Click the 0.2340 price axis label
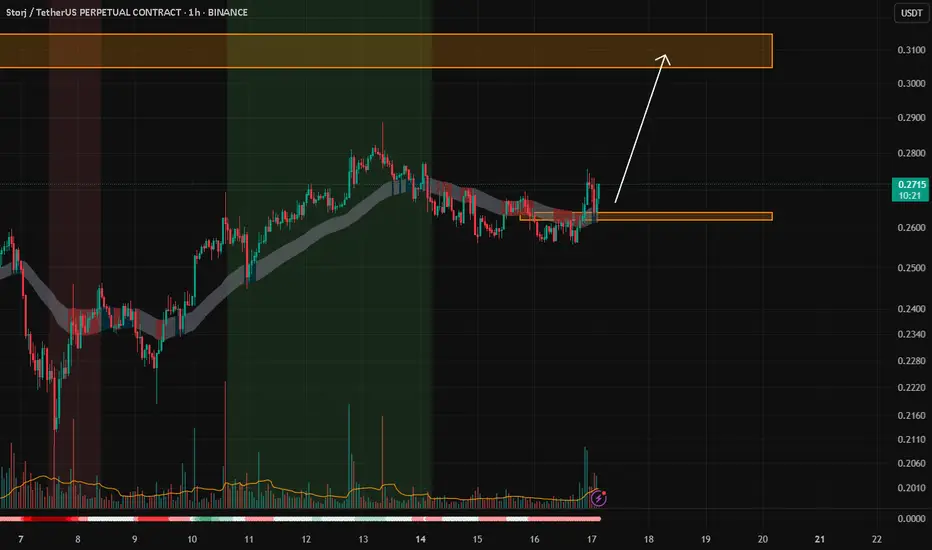This screenshot has width=932, height=550. pos(911,334)
